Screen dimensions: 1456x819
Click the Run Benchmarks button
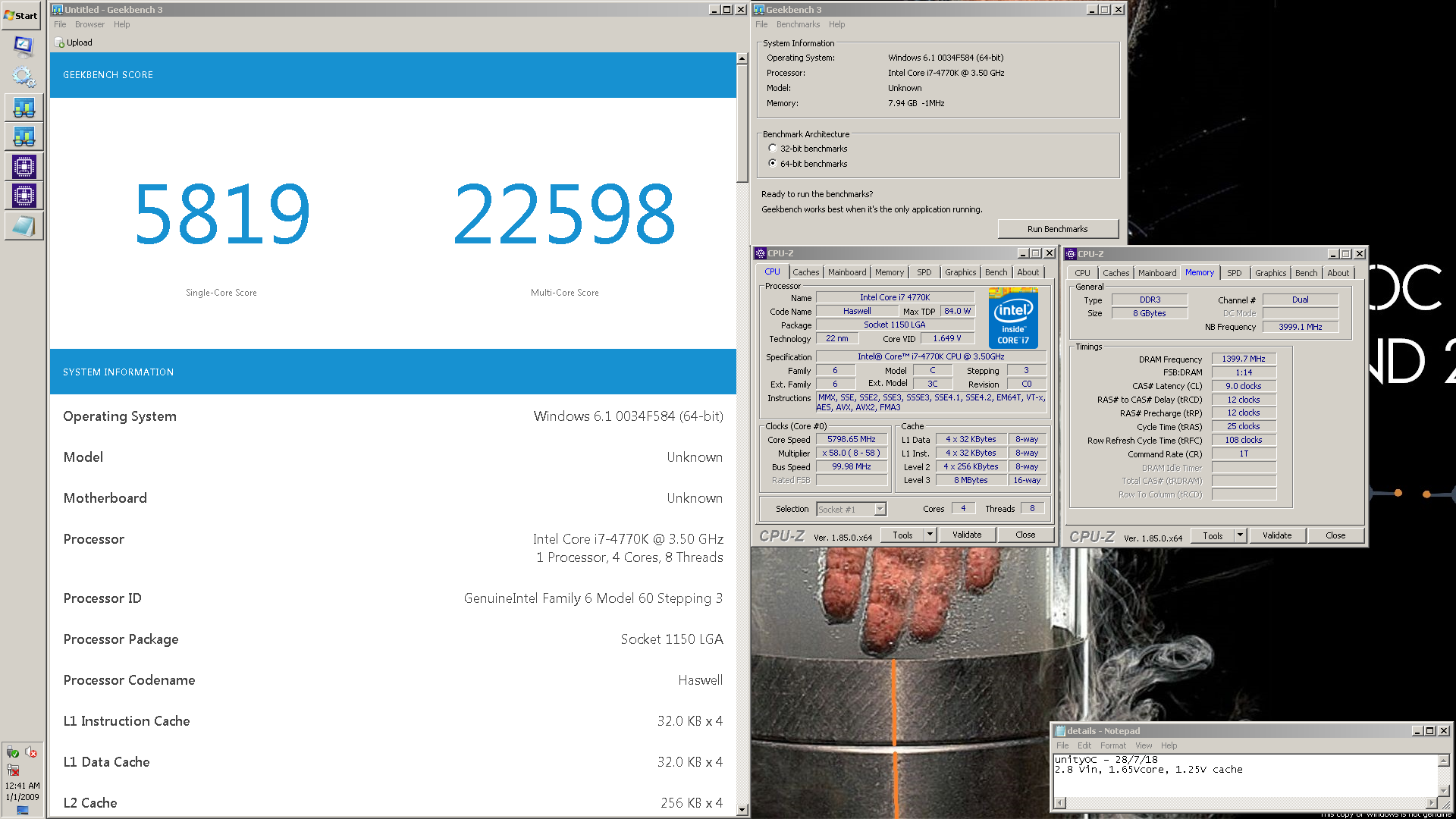tap(1057, 229)
